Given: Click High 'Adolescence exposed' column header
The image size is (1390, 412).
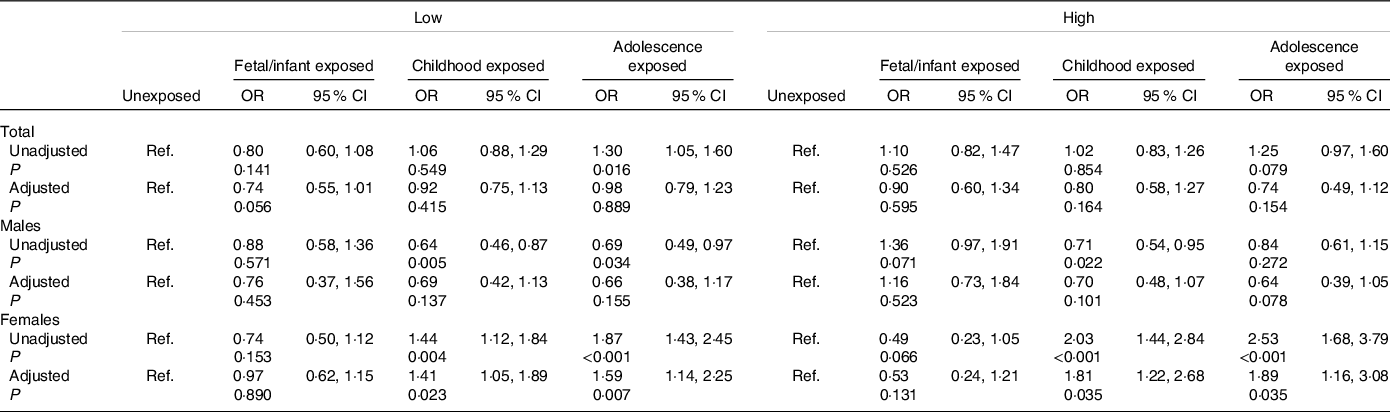Looking at the screenshot, I should coord(1311,57).
